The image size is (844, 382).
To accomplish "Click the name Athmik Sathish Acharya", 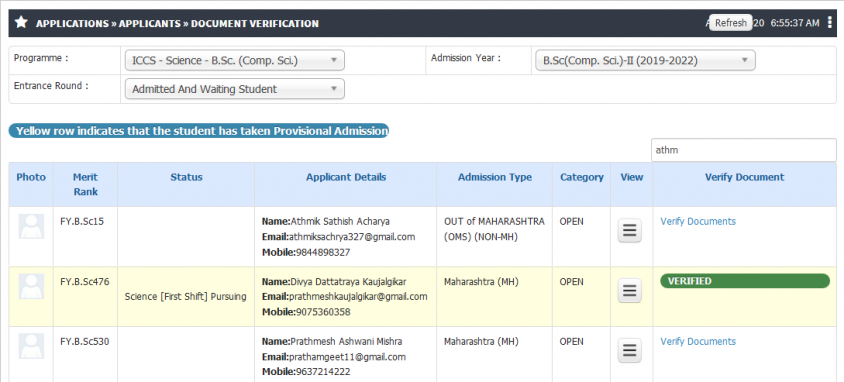I will point(340,221).
